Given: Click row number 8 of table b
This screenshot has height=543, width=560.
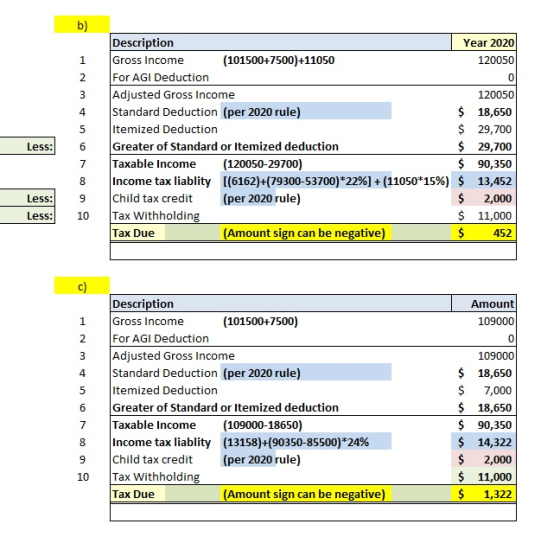Looking at the screenshot, I should tap(82, 181).
